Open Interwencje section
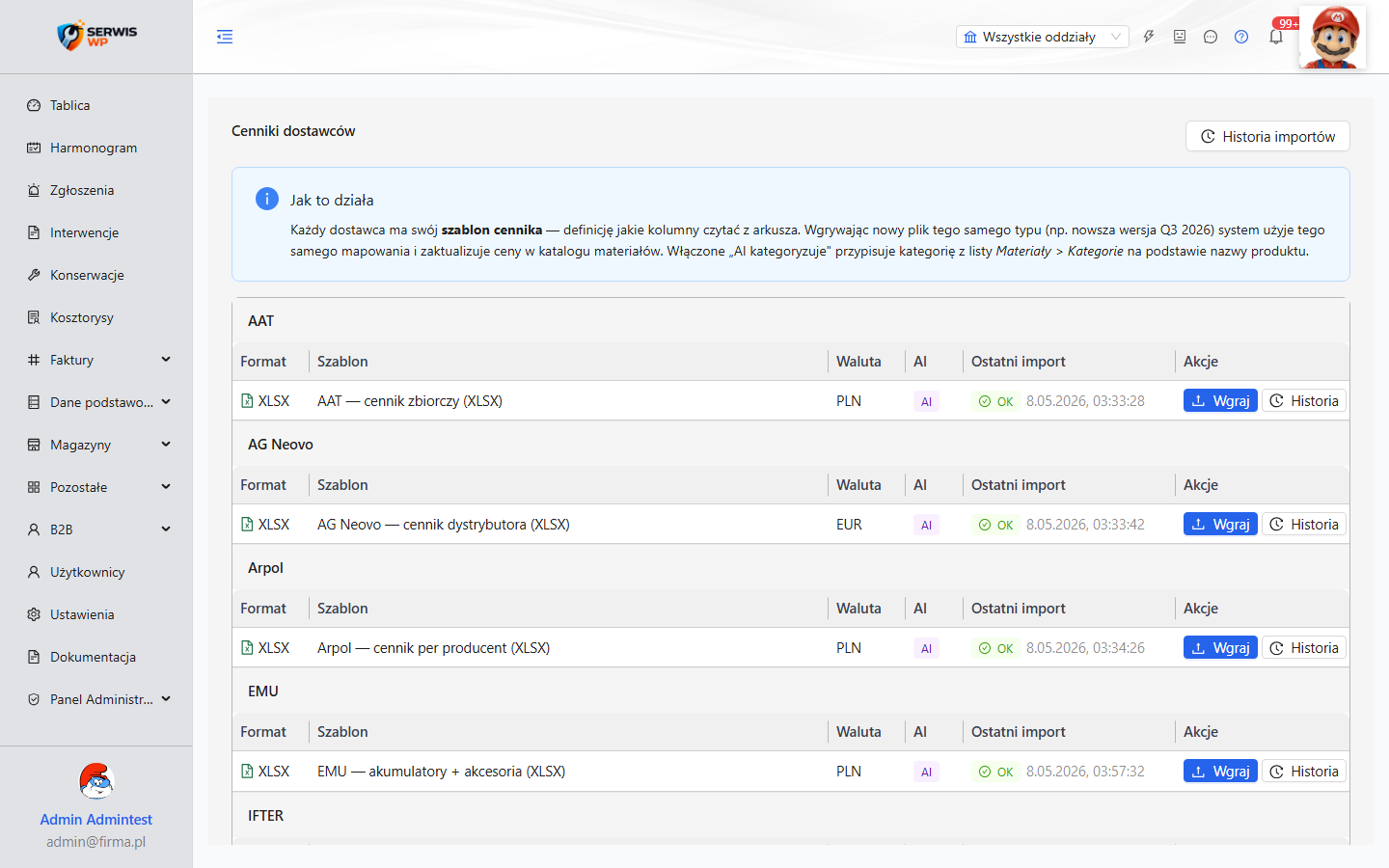The width and height of the screenshot is (1389, 868). (x=96, y=232)
